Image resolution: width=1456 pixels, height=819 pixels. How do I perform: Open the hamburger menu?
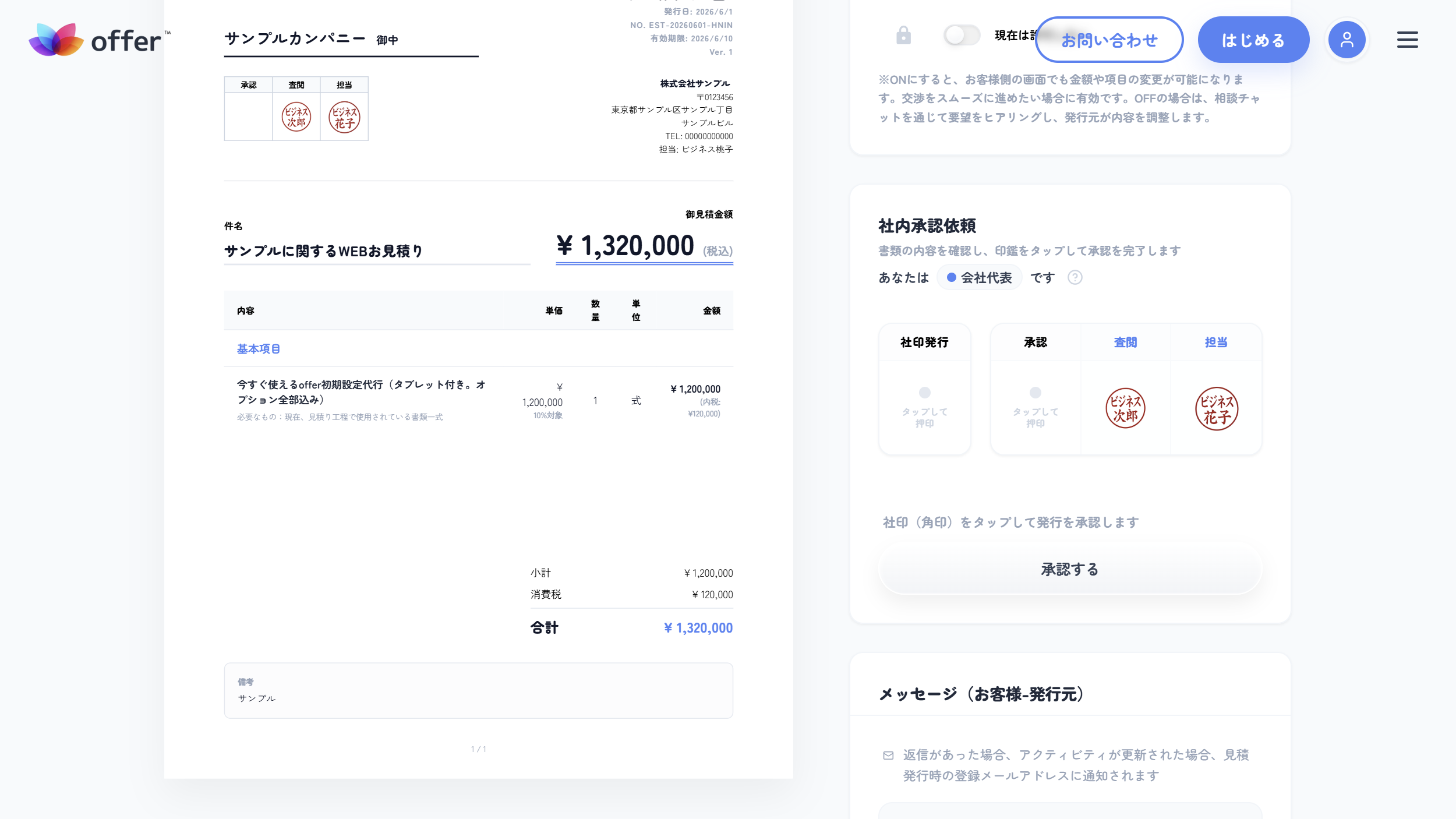[1407, 40]
